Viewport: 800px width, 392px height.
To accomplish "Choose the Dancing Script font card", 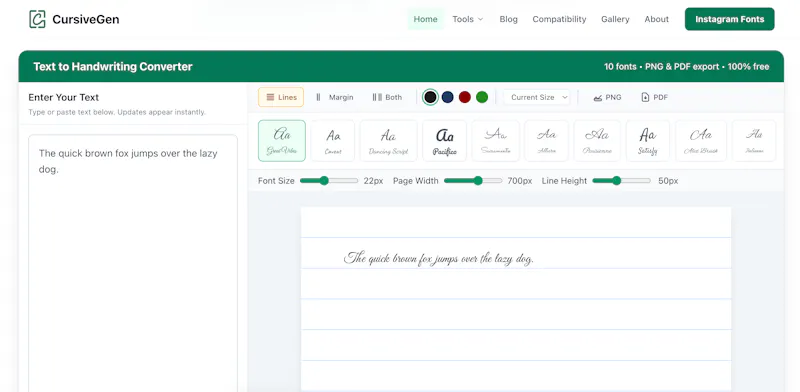I will click(388, 141).
